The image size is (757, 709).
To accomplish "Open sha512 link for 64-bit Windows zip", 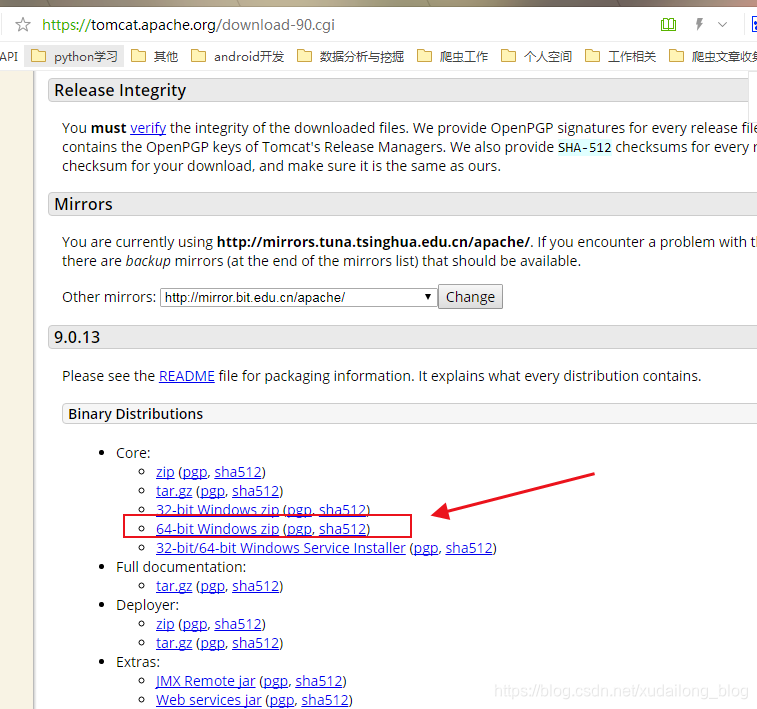I will pyautogui.click(x=343, y=529).
